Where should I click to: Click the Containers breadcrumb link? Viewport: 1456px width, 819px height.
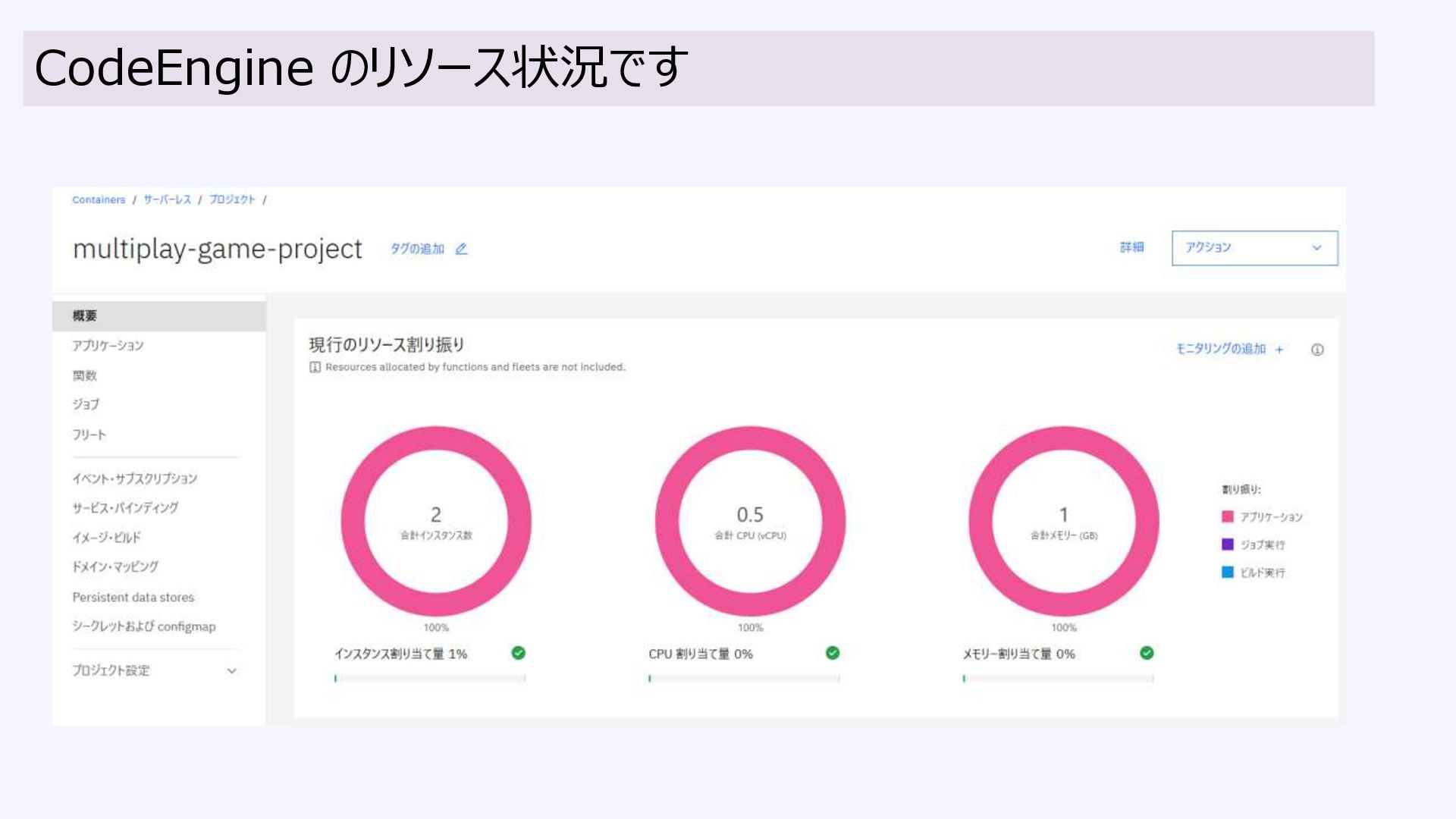point(99,199)
